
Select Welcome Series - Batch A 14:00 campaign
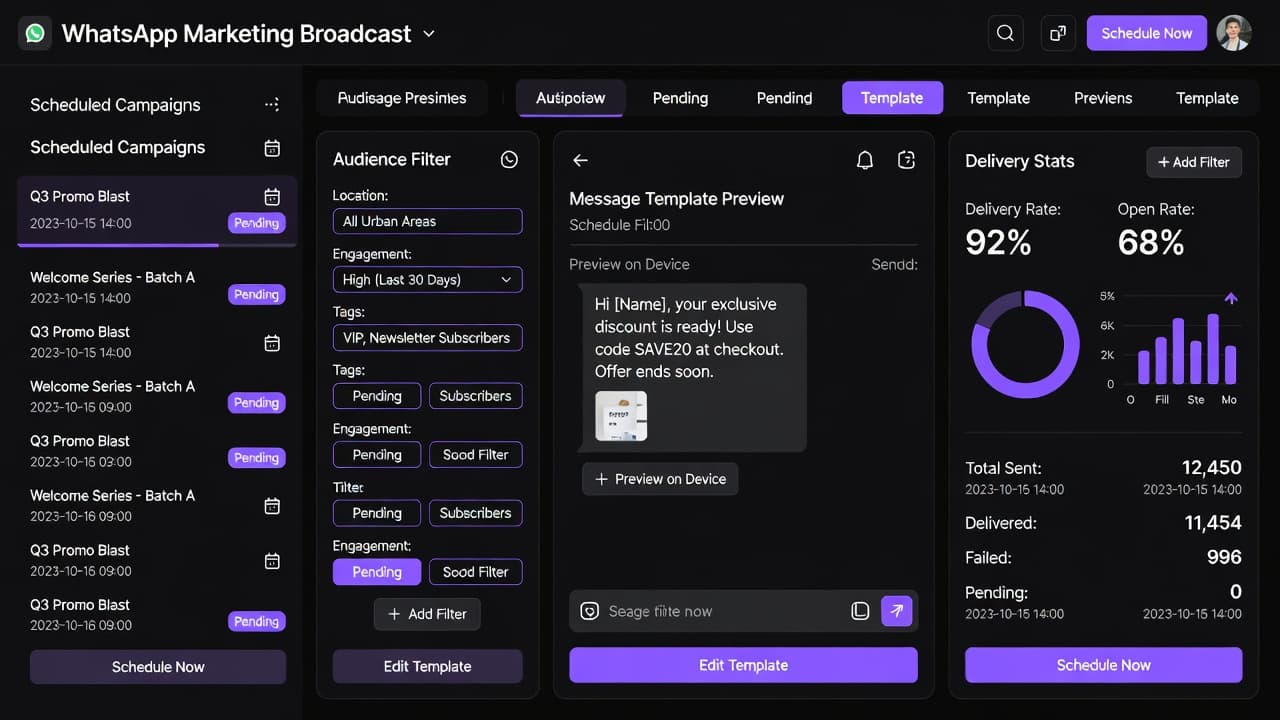point(157,287)
